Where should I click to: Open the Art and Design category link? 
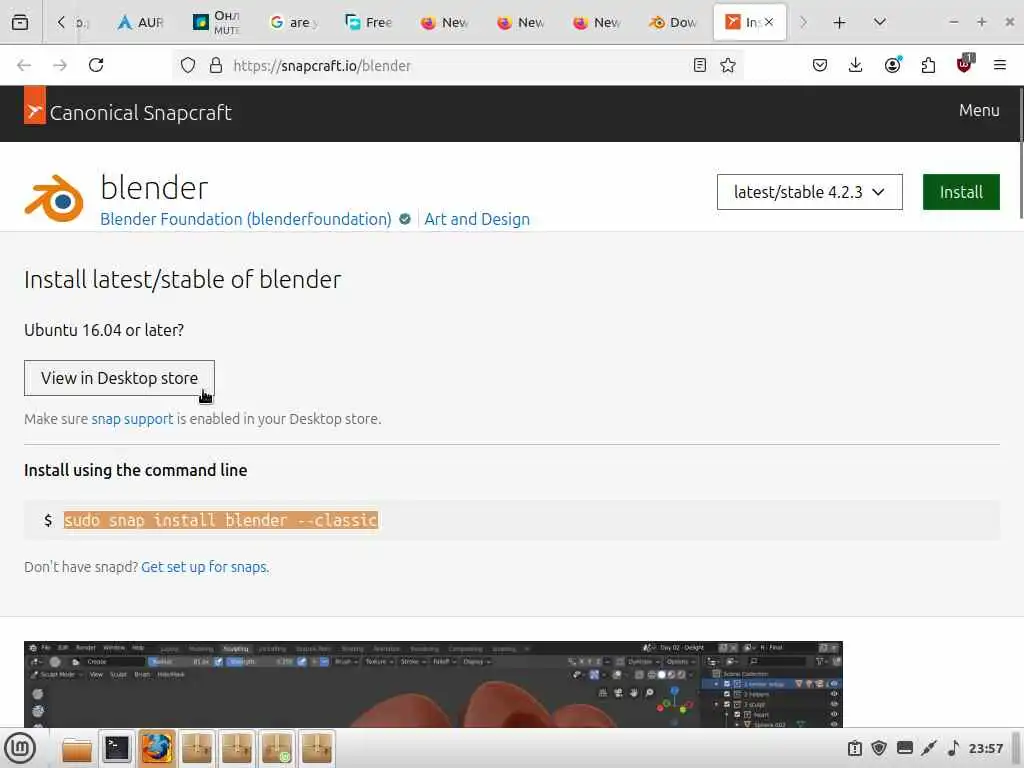[x=477, y=219]
